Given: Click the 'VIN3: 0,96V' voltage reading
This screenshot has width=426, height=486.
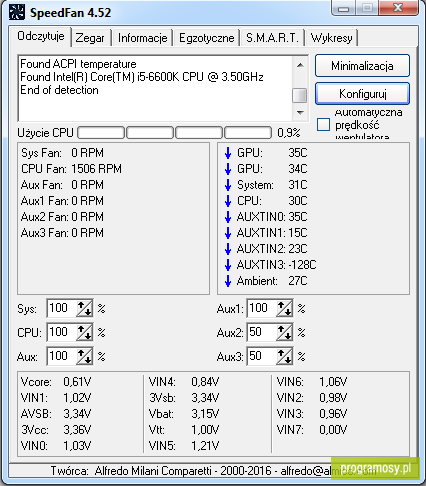Looking at the screenshot, I should 312,414.
